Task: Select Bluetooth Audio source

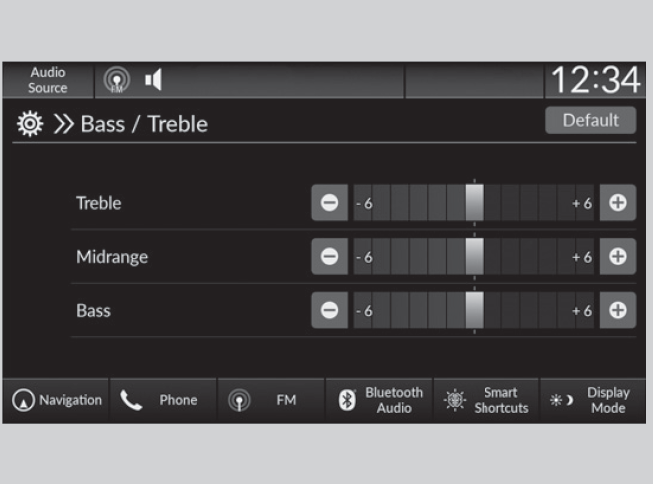Action: click(x=380, y=400)
